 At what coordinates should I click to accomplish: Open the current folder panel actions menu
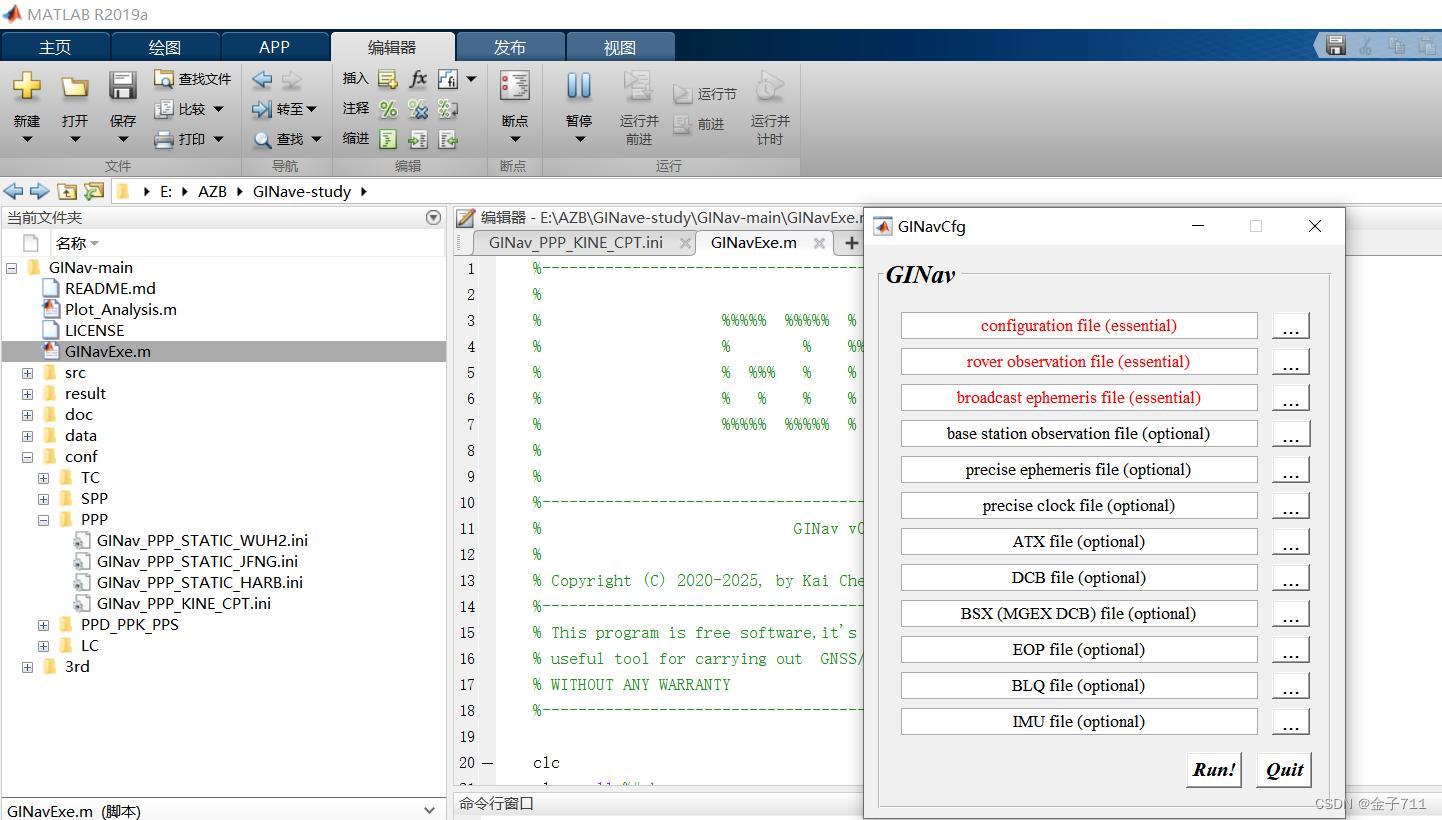click(x=433, y=217)
